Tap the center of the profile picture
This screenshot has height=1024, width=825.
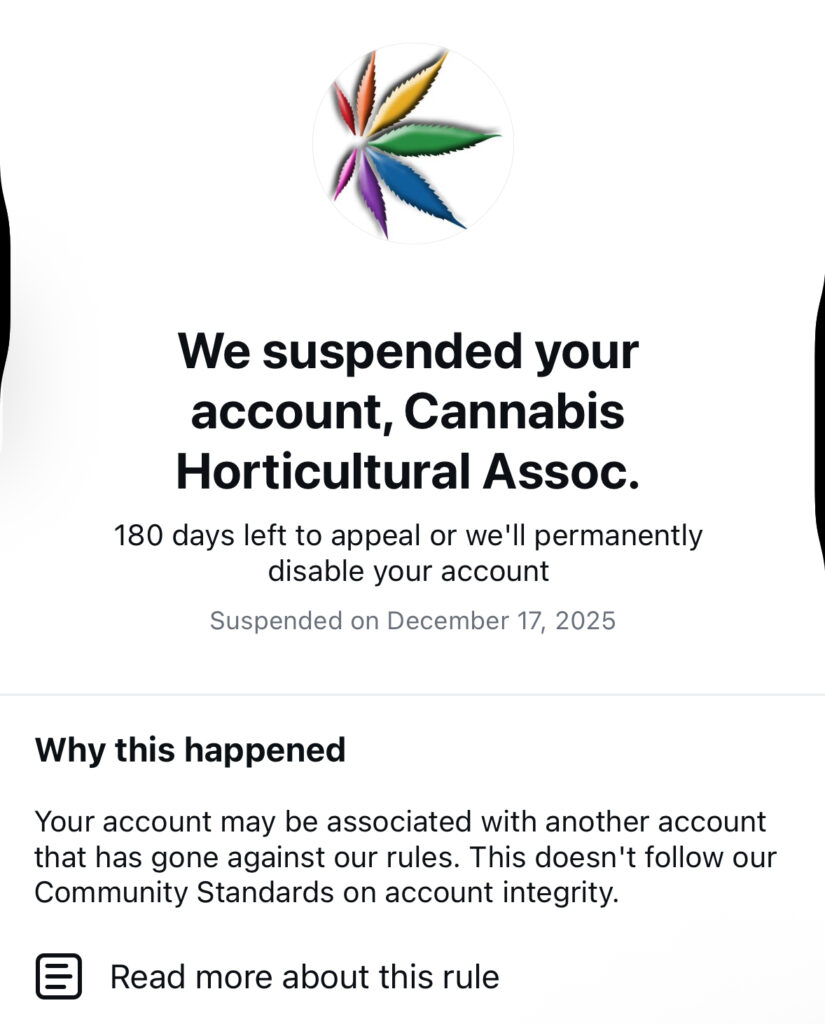tap(412, 142)
